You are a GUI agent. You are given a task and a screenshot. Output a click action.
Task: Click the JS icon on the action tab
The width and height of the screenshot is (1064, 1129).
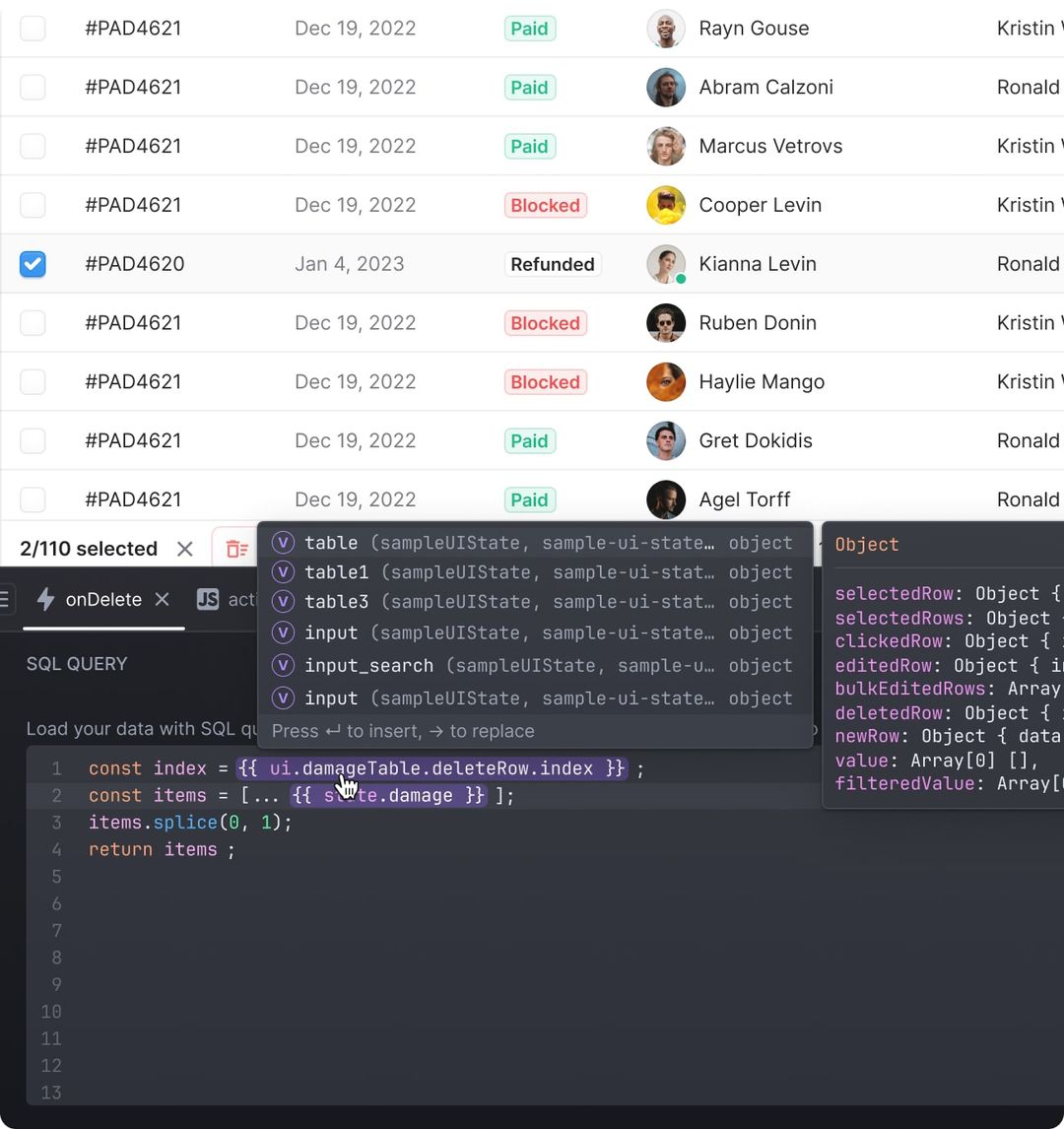click(x=208, y=599)
